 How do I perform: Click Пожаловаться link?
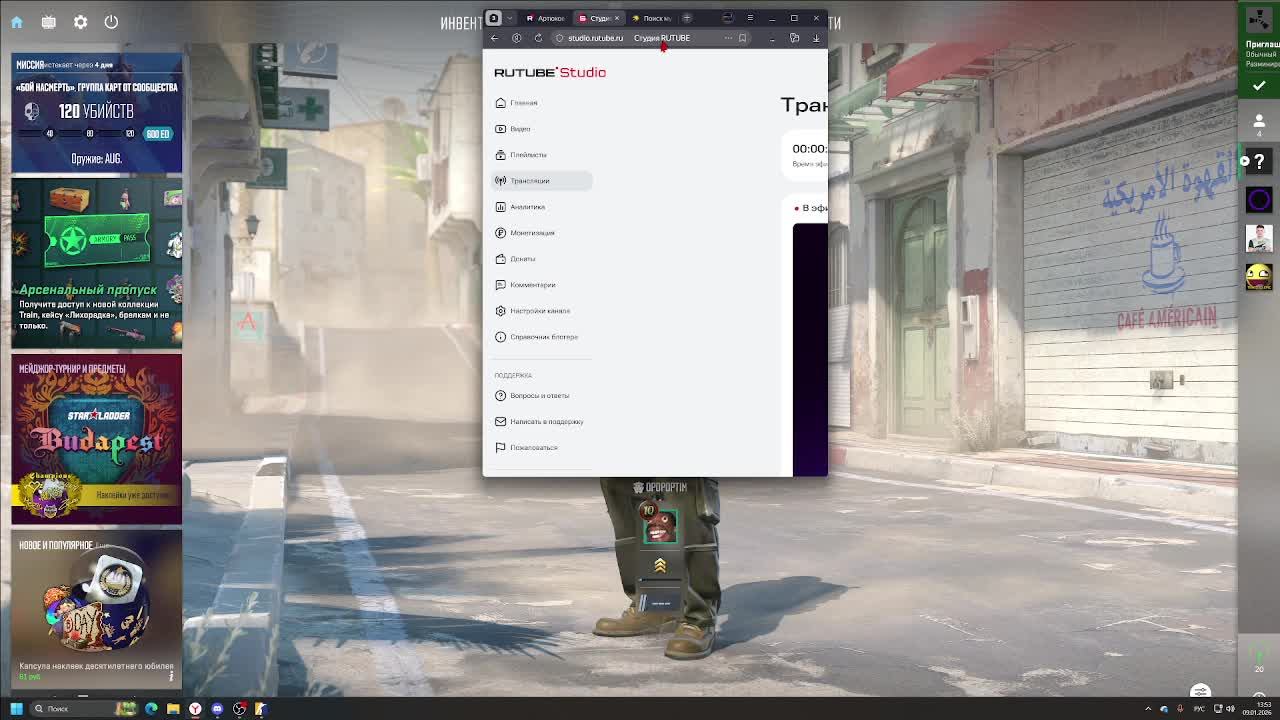click(x=541, y=448)
